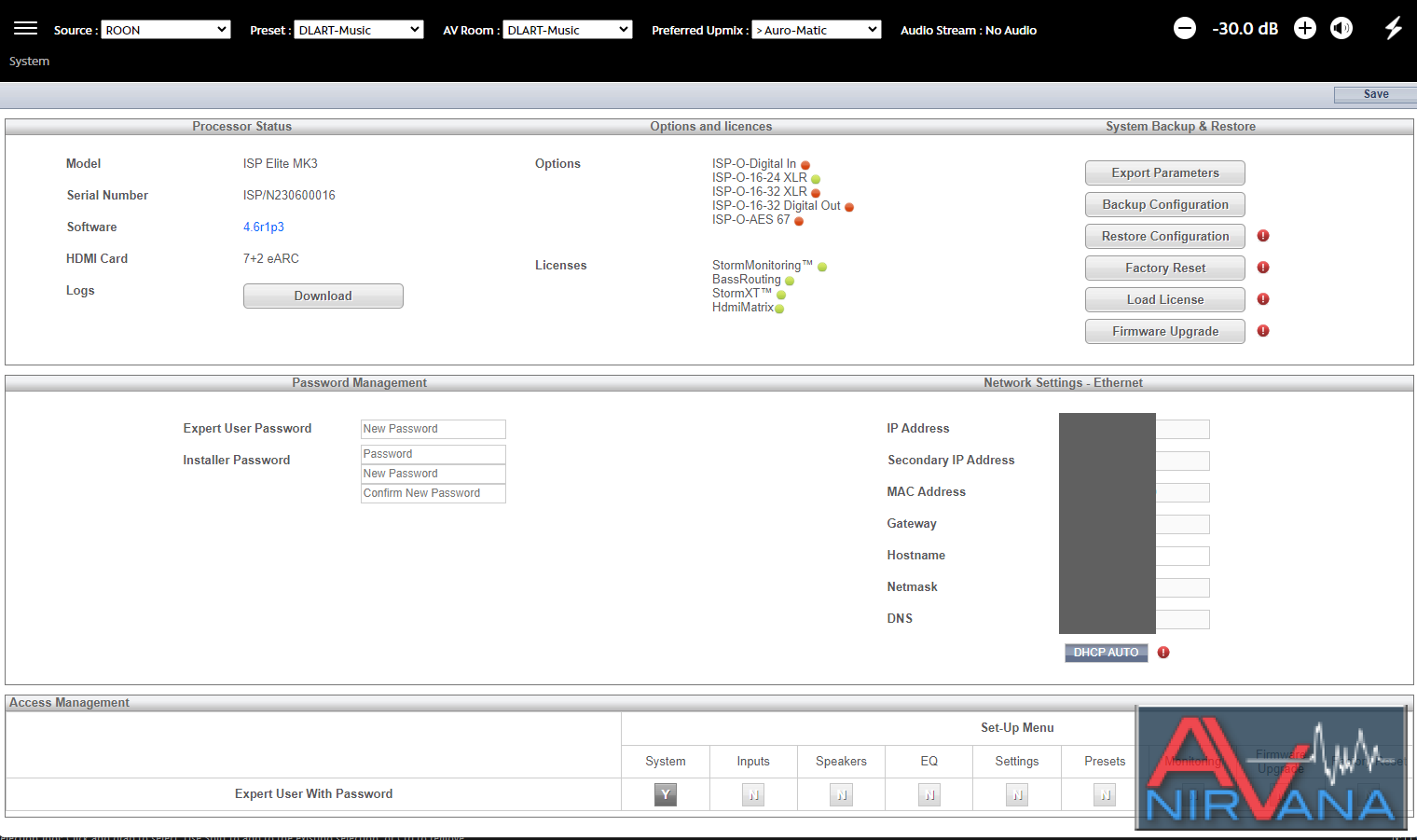Click model value ISP Elite MK3
Viewport: 1417px width, 840px height.
coord(281,163)
